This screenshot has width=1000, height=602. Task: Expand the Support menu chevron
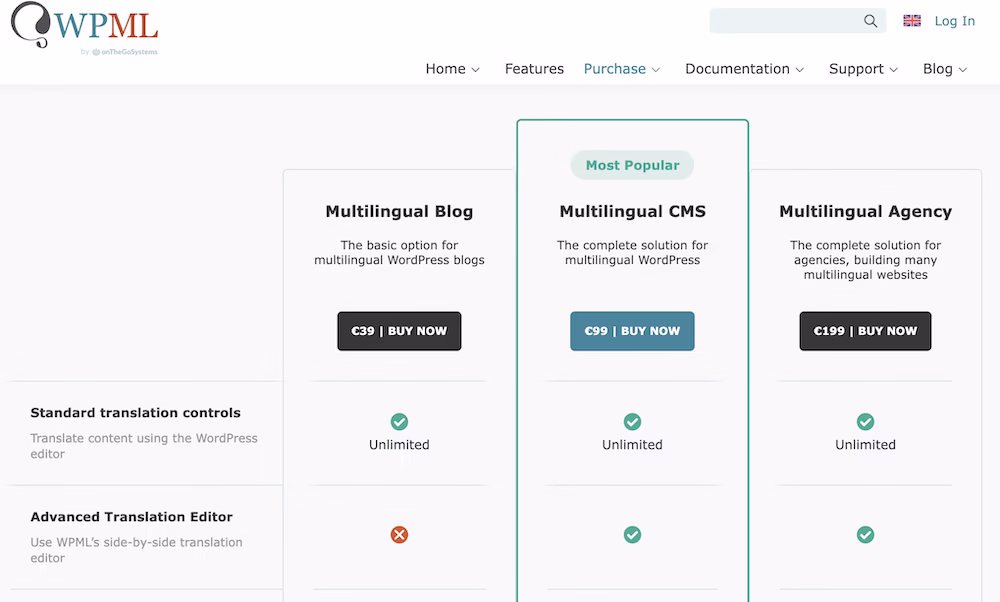coord(893,70)
